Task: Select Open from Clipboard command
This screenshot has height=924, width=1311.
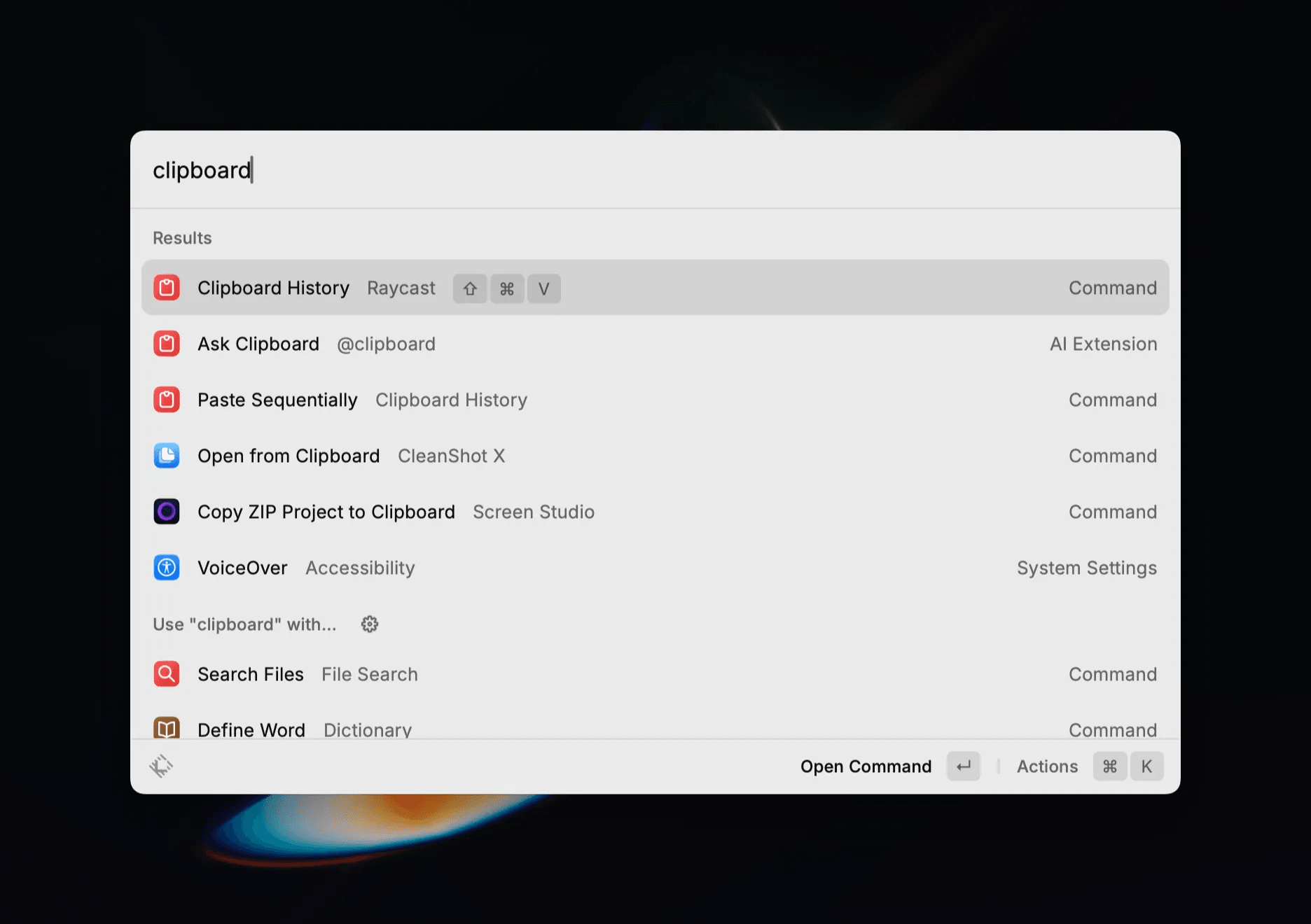Action: (655, 456)
